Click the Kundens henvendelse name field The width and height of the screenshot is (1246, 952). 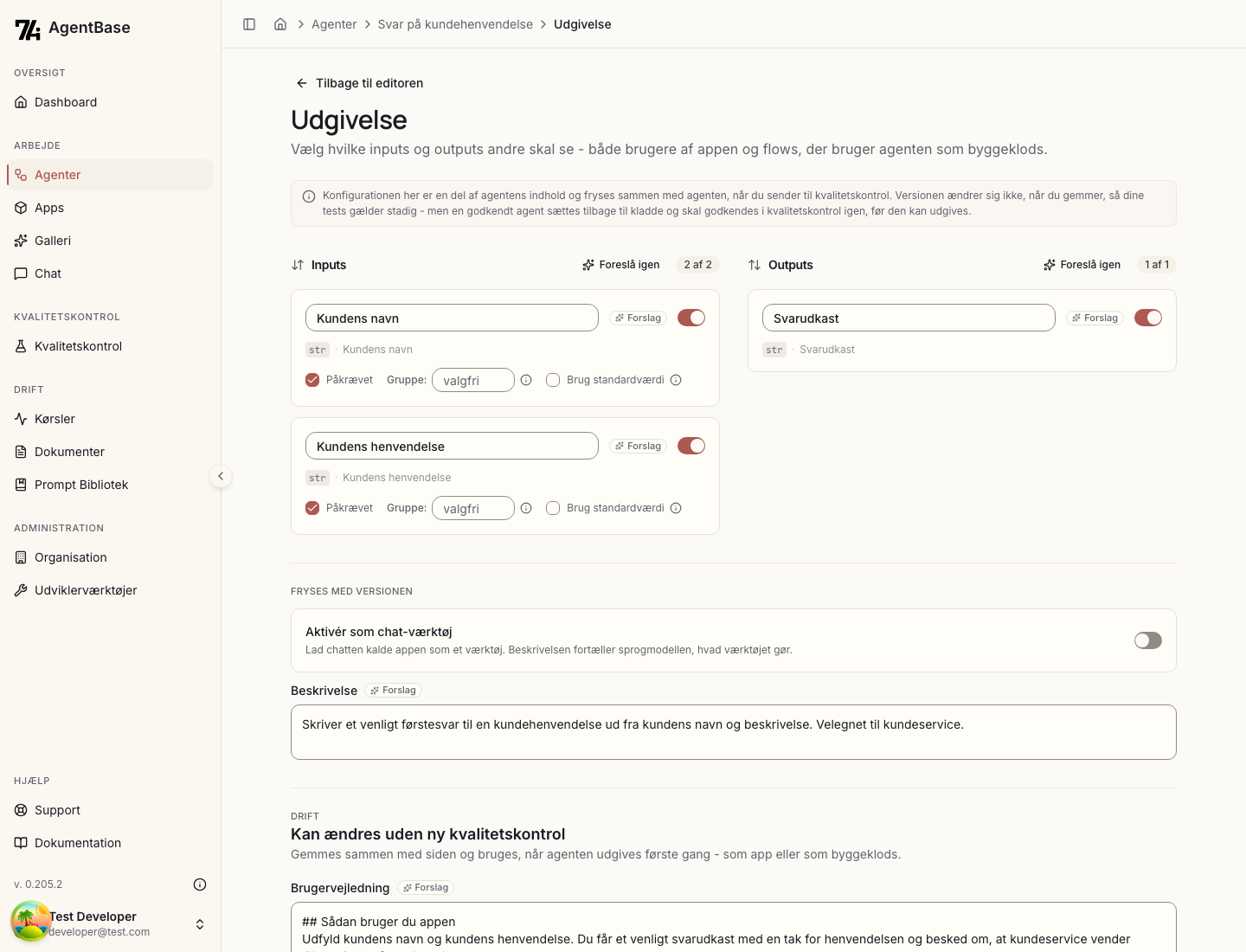click(452, 446)
